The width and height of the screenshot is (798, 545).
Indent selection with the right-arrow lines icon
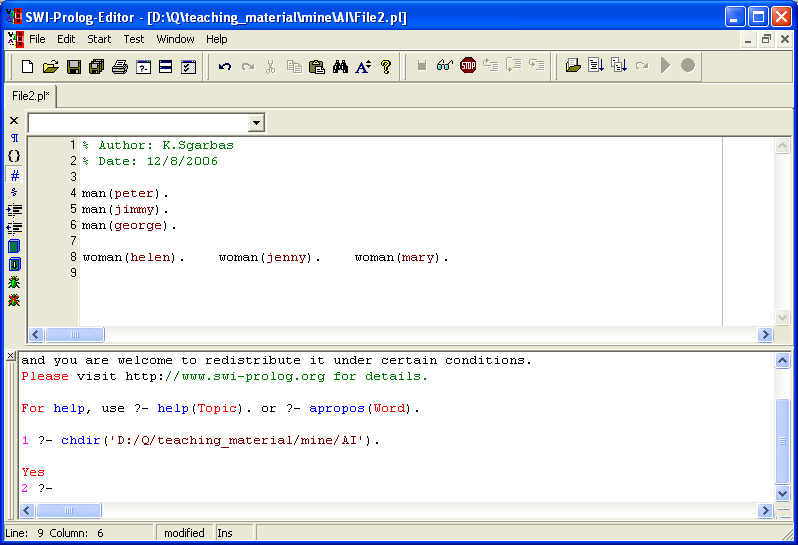click(x=14, y=210)
